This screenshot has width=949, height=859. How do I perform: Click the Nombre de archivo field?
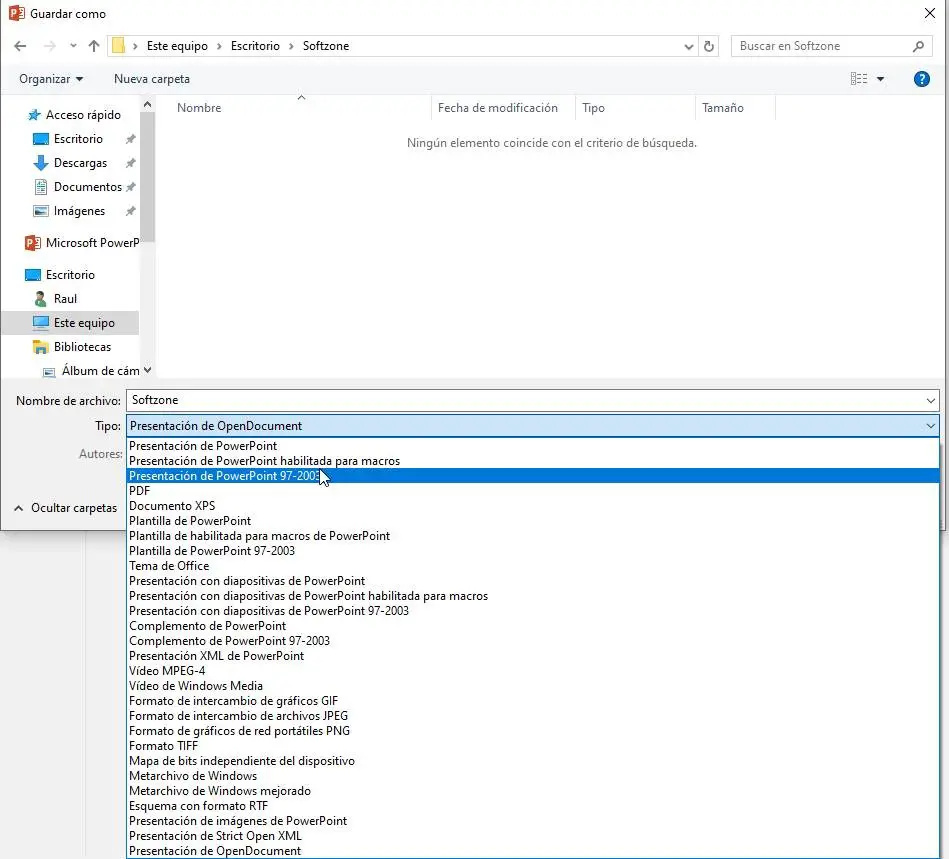[x=525, y=400]
